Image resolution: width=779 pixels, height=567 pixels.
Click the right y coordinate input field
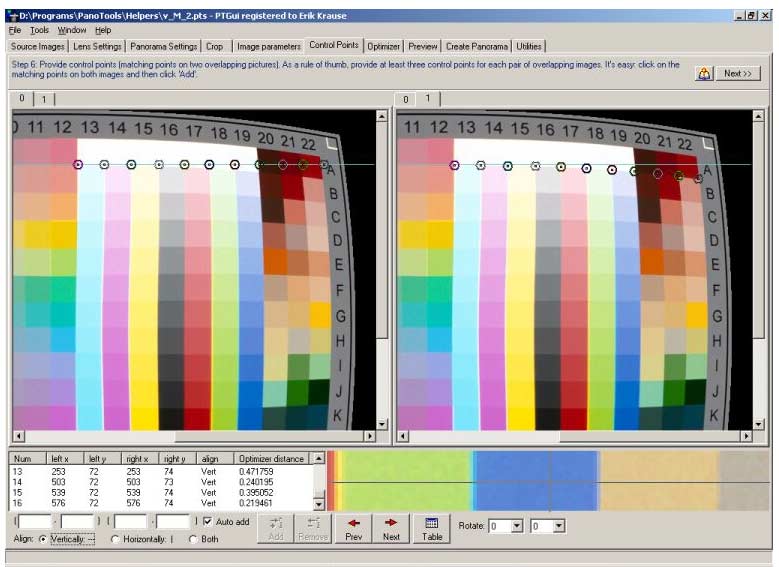point(173,521)
